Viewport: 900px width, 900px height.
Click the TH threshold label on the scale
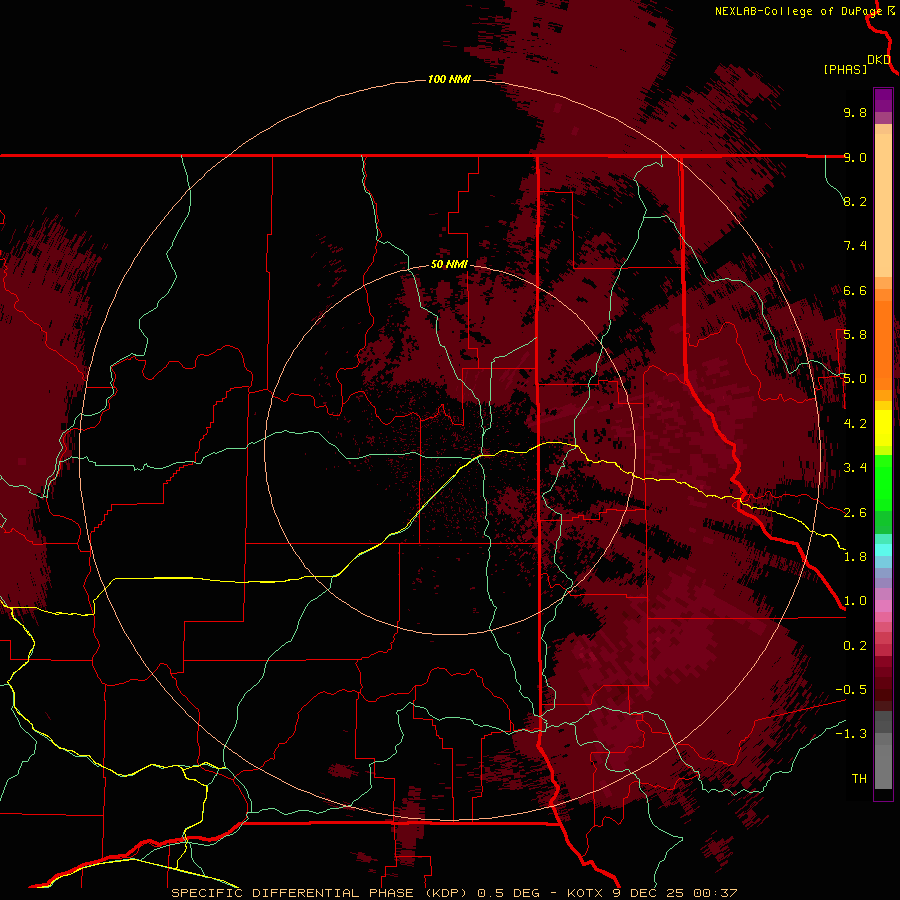(x=859, y=779)
